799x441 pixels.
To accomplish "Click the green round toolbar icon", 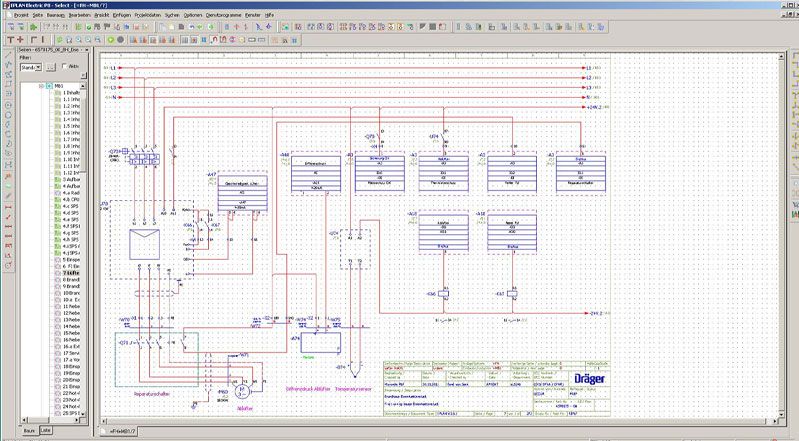I will 111,39.
